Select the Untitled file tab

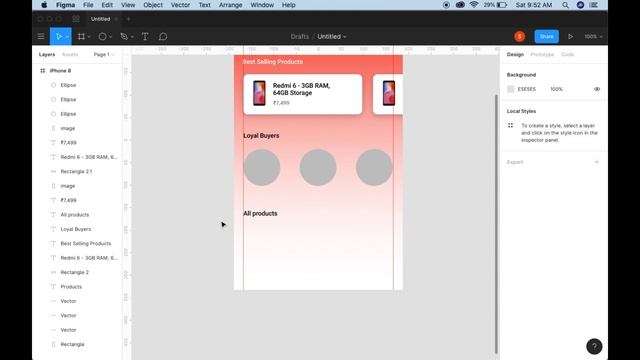[x=100, y=19]
